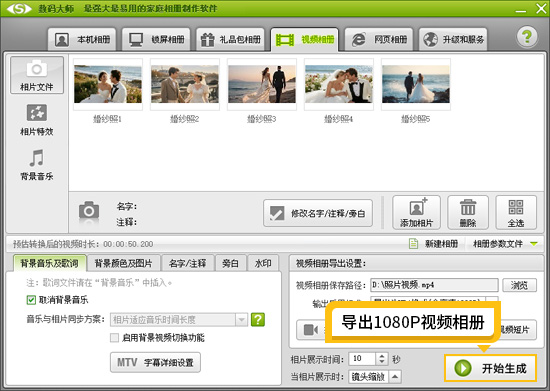Increase 相片展示时间 with the up stepper
This screenshot has width=550, height=391.
coord(382,356)
